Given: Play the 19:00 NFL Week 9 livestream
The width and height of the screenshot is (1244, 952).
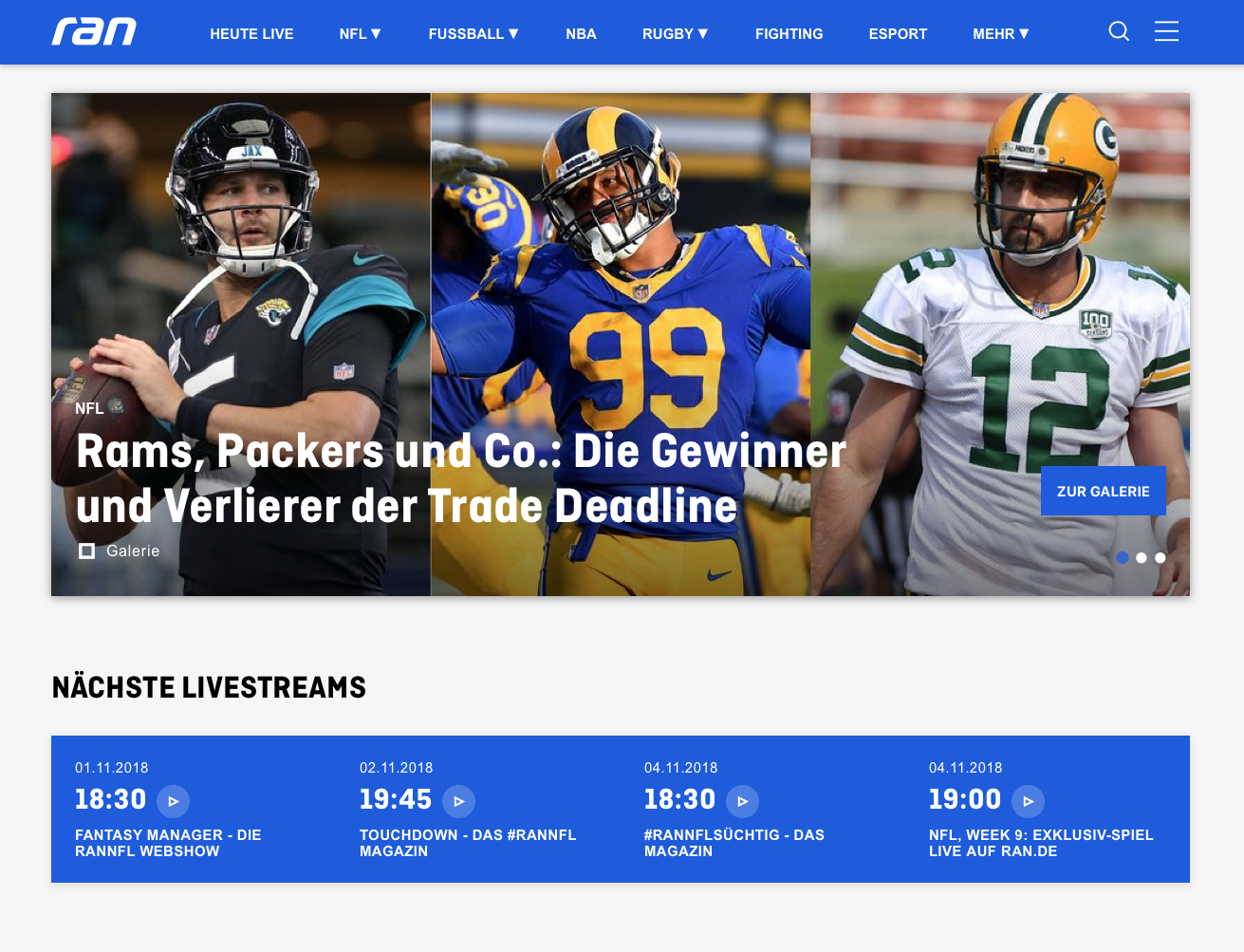Looking at the screenshot, I should (1028, 801).
